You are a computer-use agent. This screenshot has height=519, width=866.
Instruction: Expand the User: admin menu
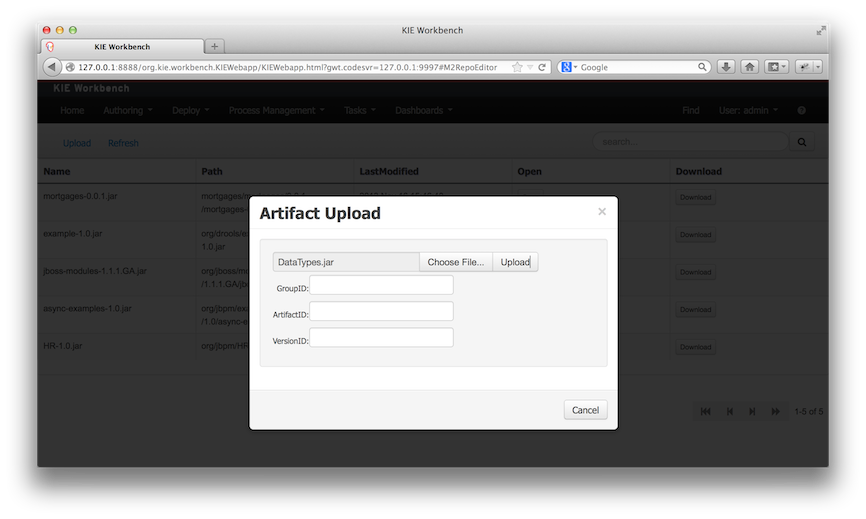(x=748, y=110)
